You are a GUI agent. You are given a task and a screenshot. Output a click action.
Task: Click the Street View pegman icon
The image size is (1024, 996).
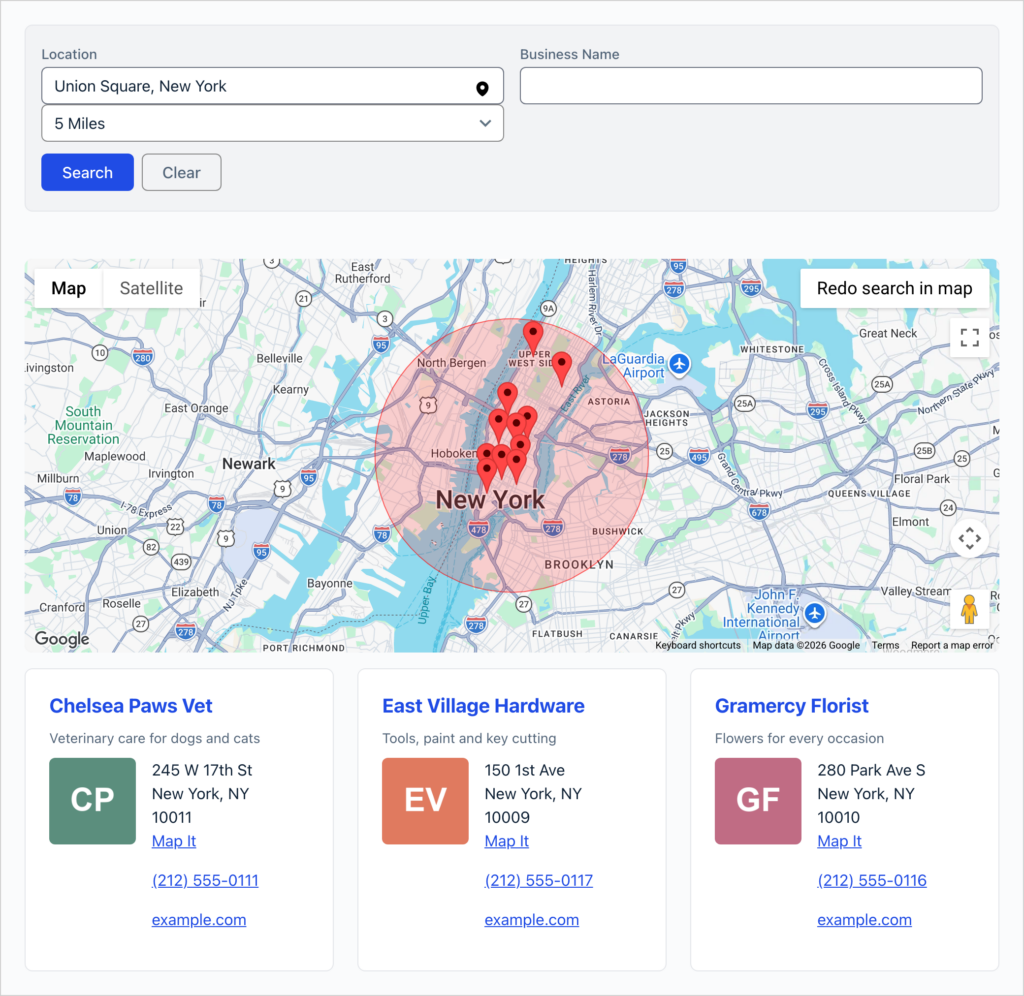969,609
